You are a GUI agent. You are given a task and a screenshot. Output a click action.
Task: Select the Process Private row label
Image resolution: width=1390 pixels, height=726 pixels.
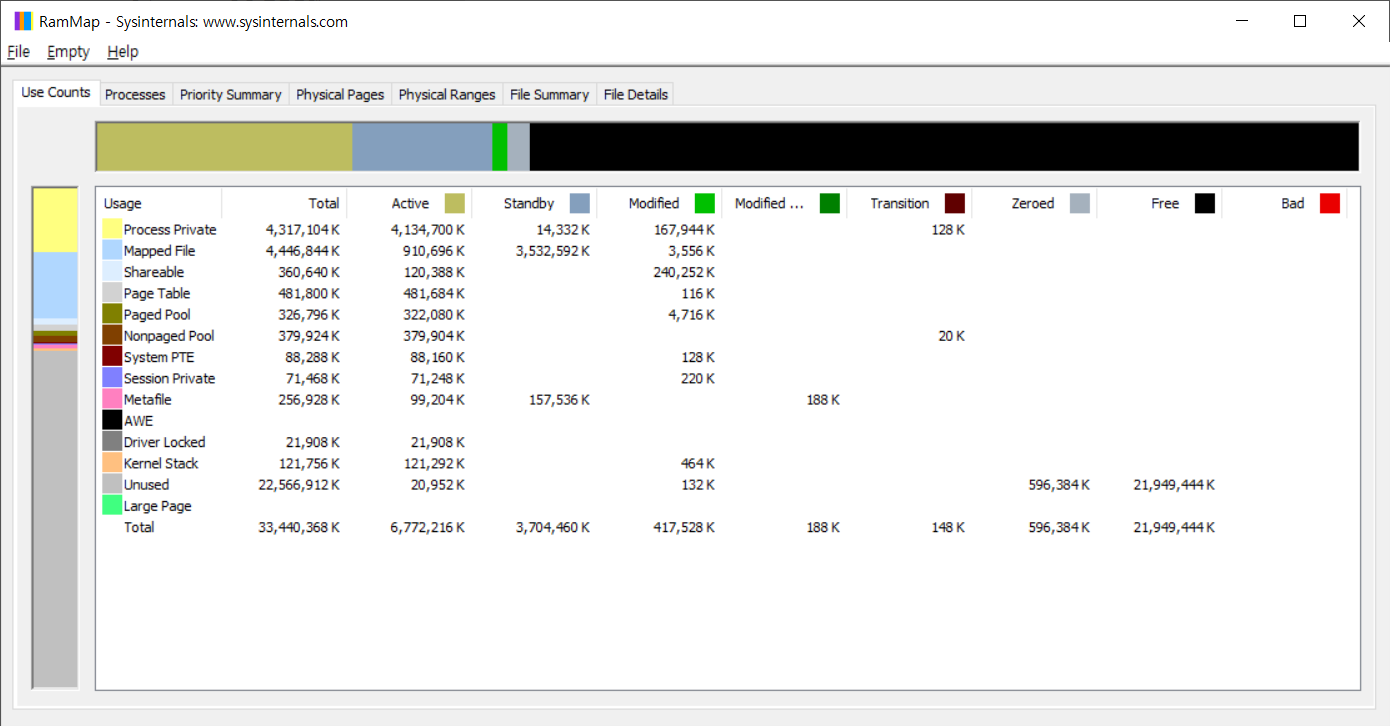(170, 229)
